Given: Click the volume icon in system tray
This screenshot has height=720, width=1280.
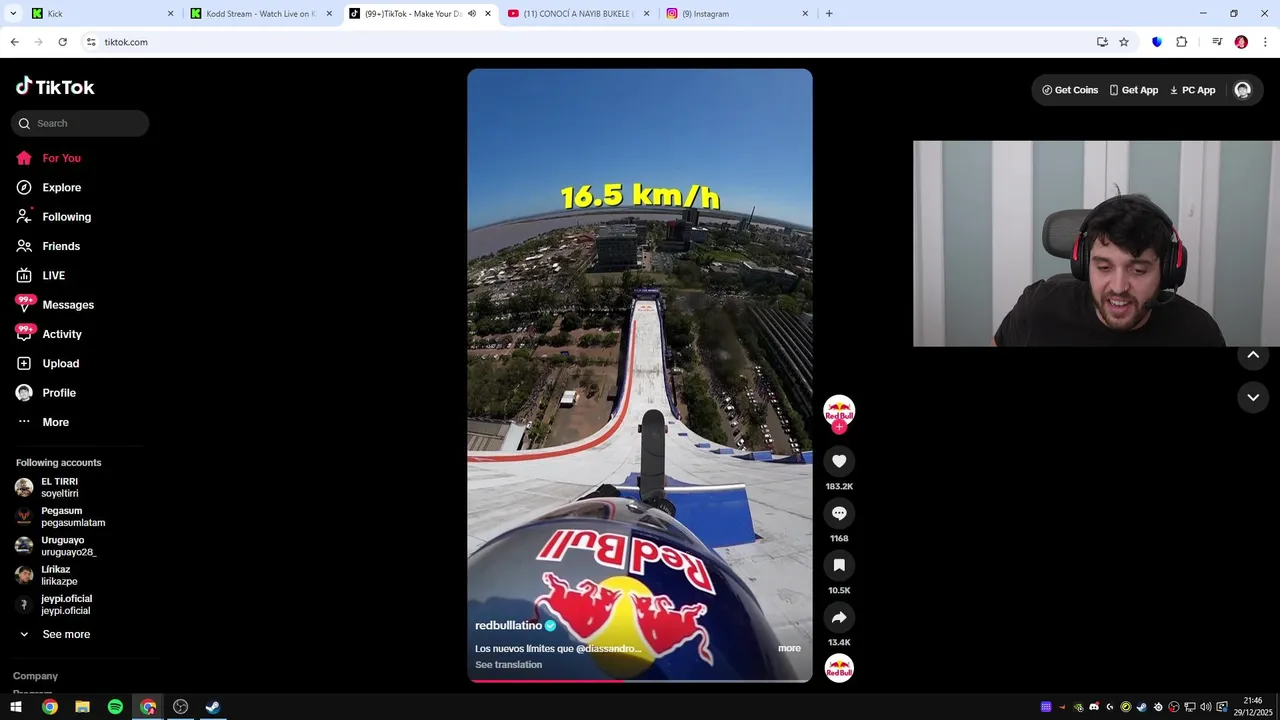Looking at the screenshot, I should pos(1205,707).
